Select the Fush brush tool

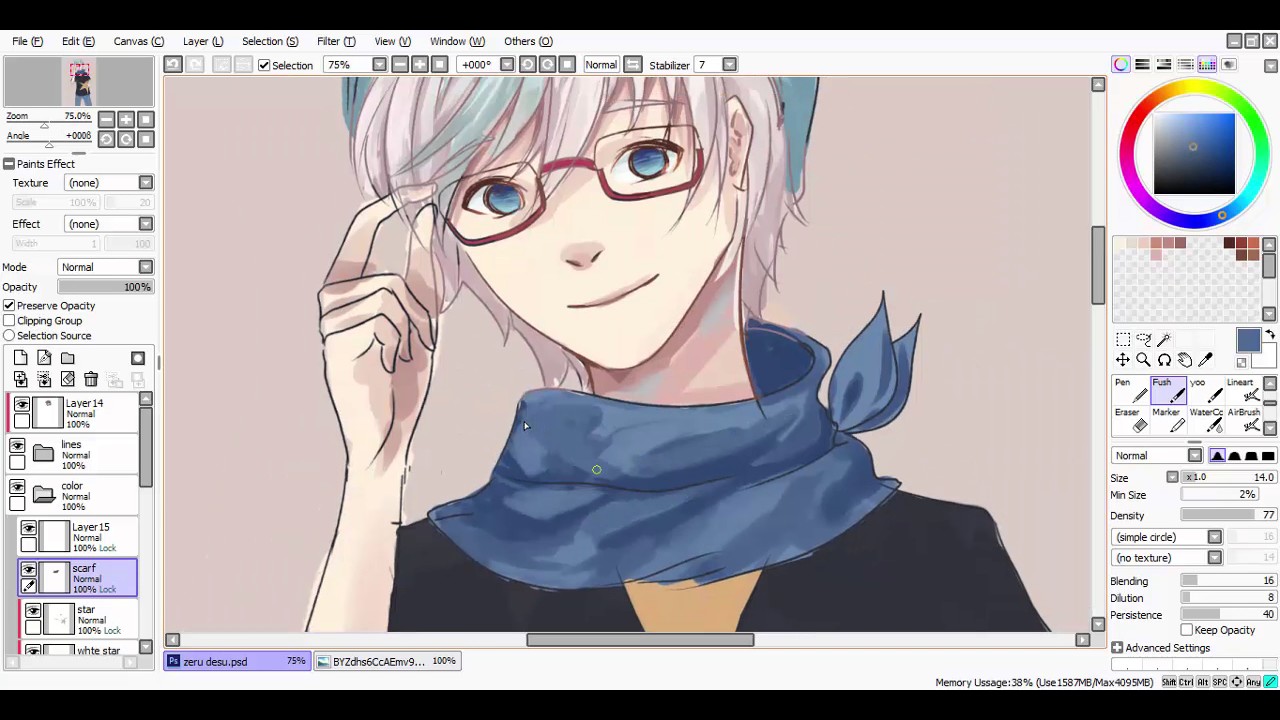coord(1166,390)
